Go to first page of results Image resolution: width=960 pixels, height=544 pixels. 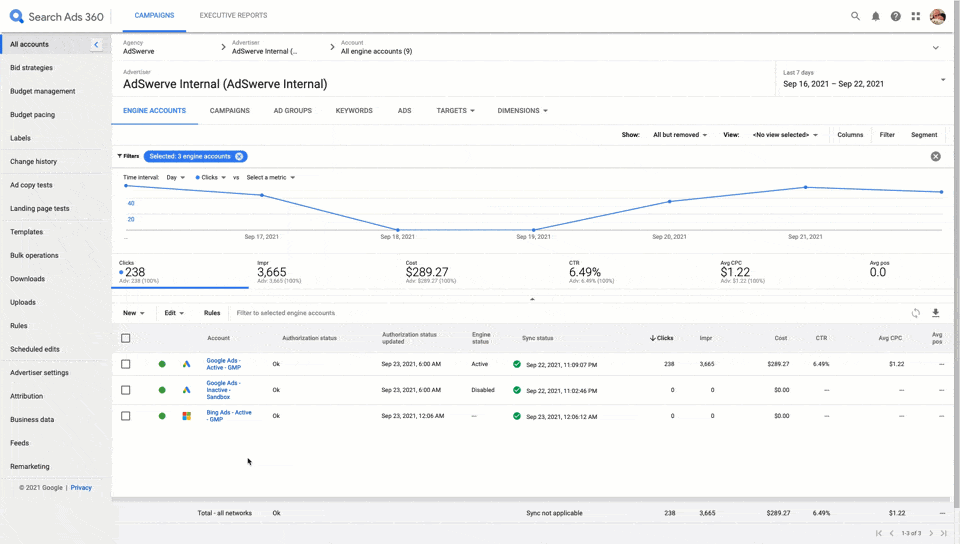(879, 533)
